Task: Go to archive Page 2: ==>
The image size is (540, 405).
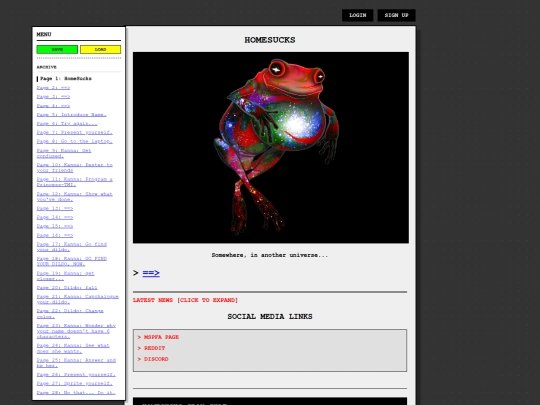Action: coord(53,88)
